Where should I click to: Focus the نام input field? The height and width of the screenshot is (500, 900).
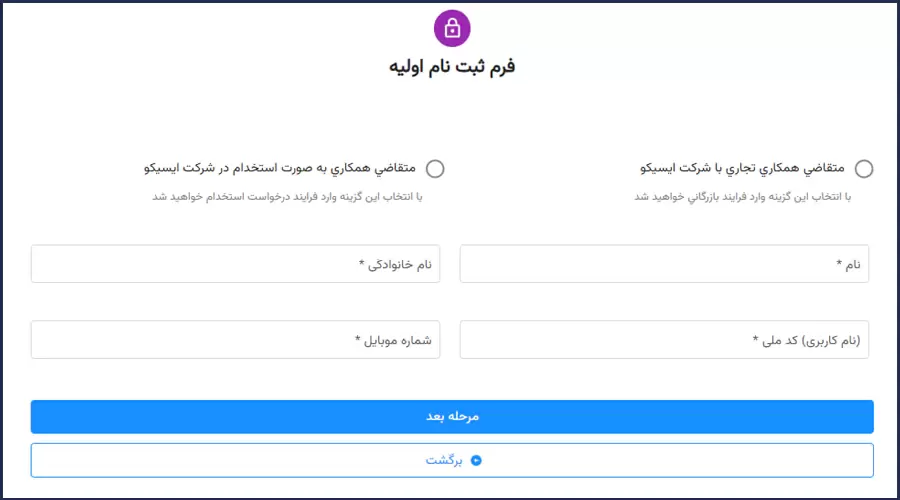664,264
